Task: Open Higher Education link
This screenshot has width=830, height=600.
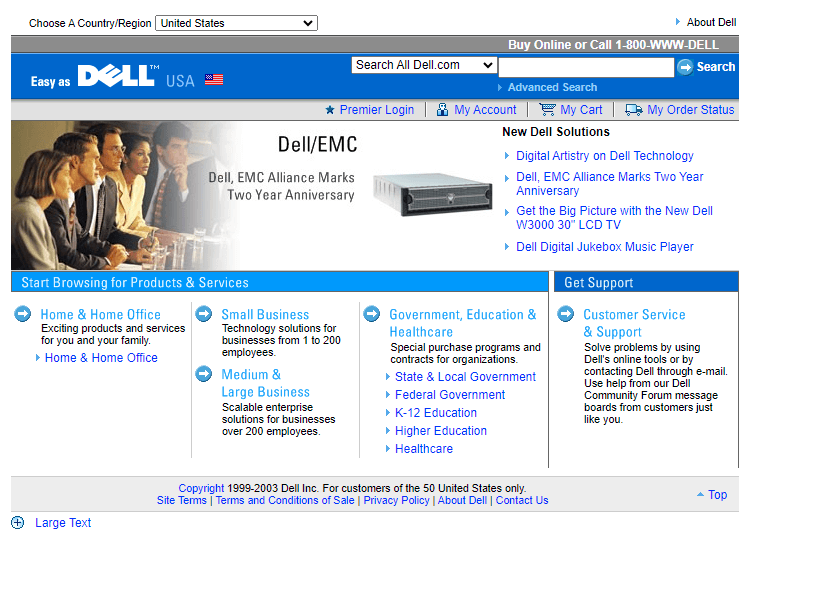Action: [440, 431]
